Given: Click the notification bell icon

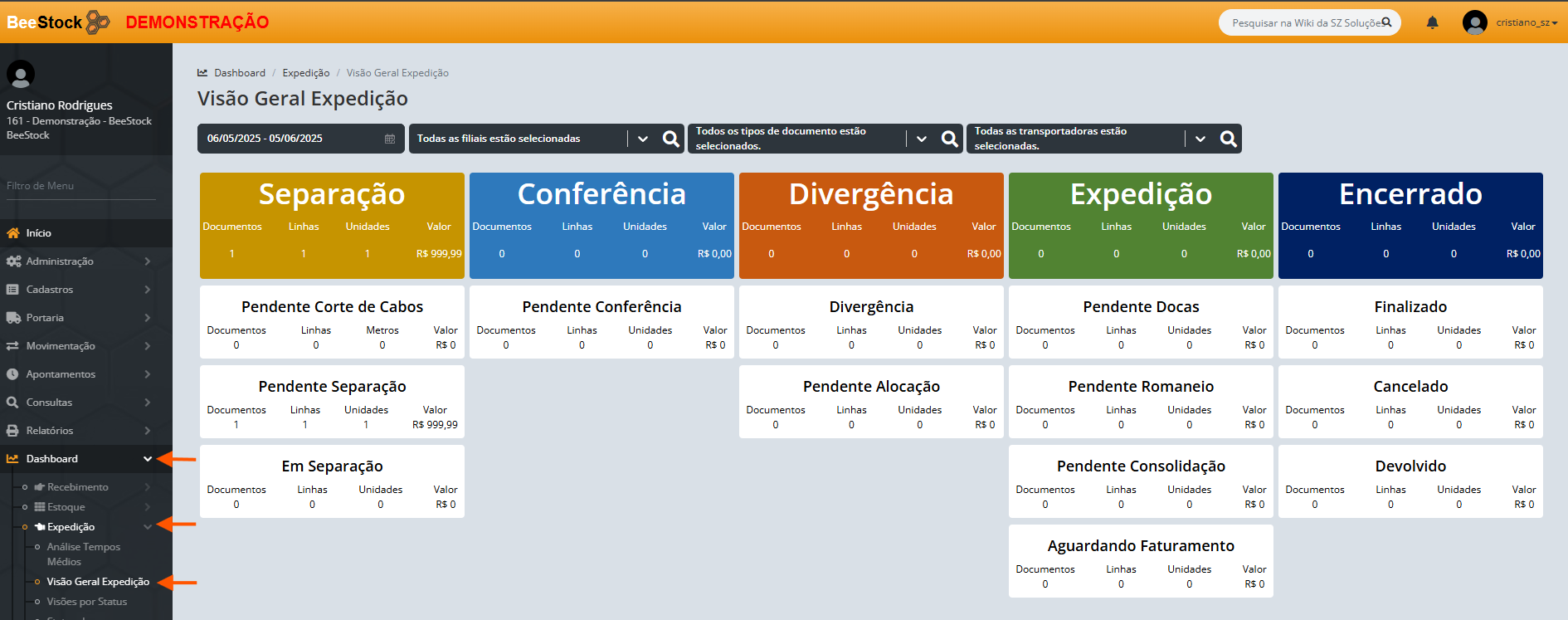Looking at the screenshot, I should click(x=1432, y=22).
